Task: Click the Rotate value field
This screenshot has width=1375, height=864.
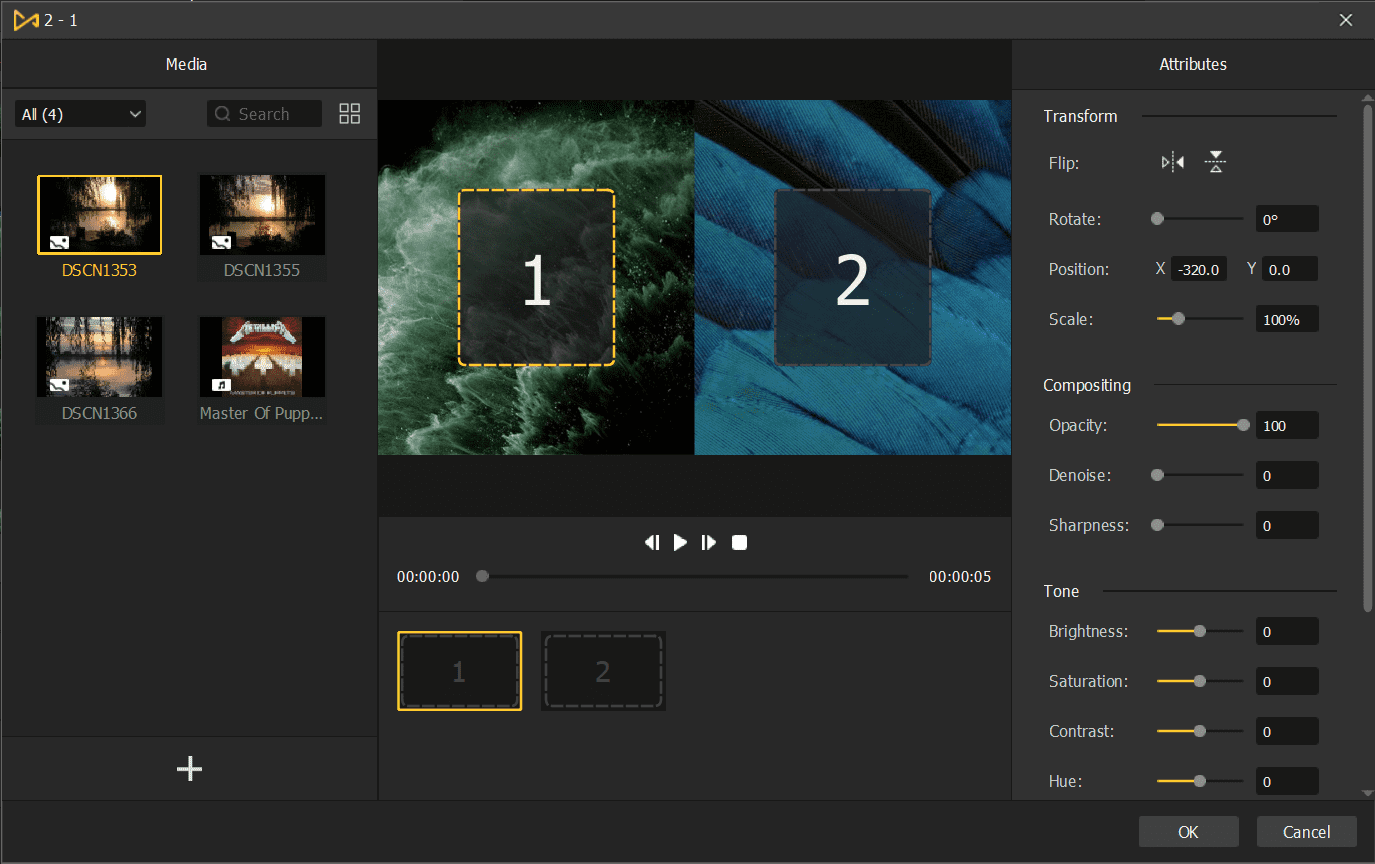Action: 1287,219
